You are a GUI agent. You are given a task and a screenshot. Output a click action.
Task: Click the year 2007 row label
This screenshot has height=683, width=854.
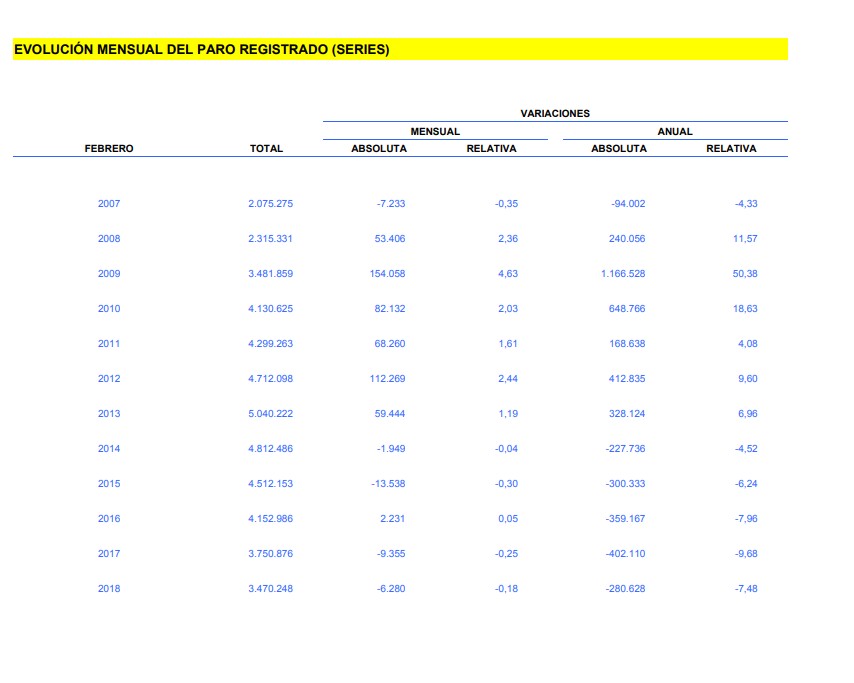pos(108,204)
